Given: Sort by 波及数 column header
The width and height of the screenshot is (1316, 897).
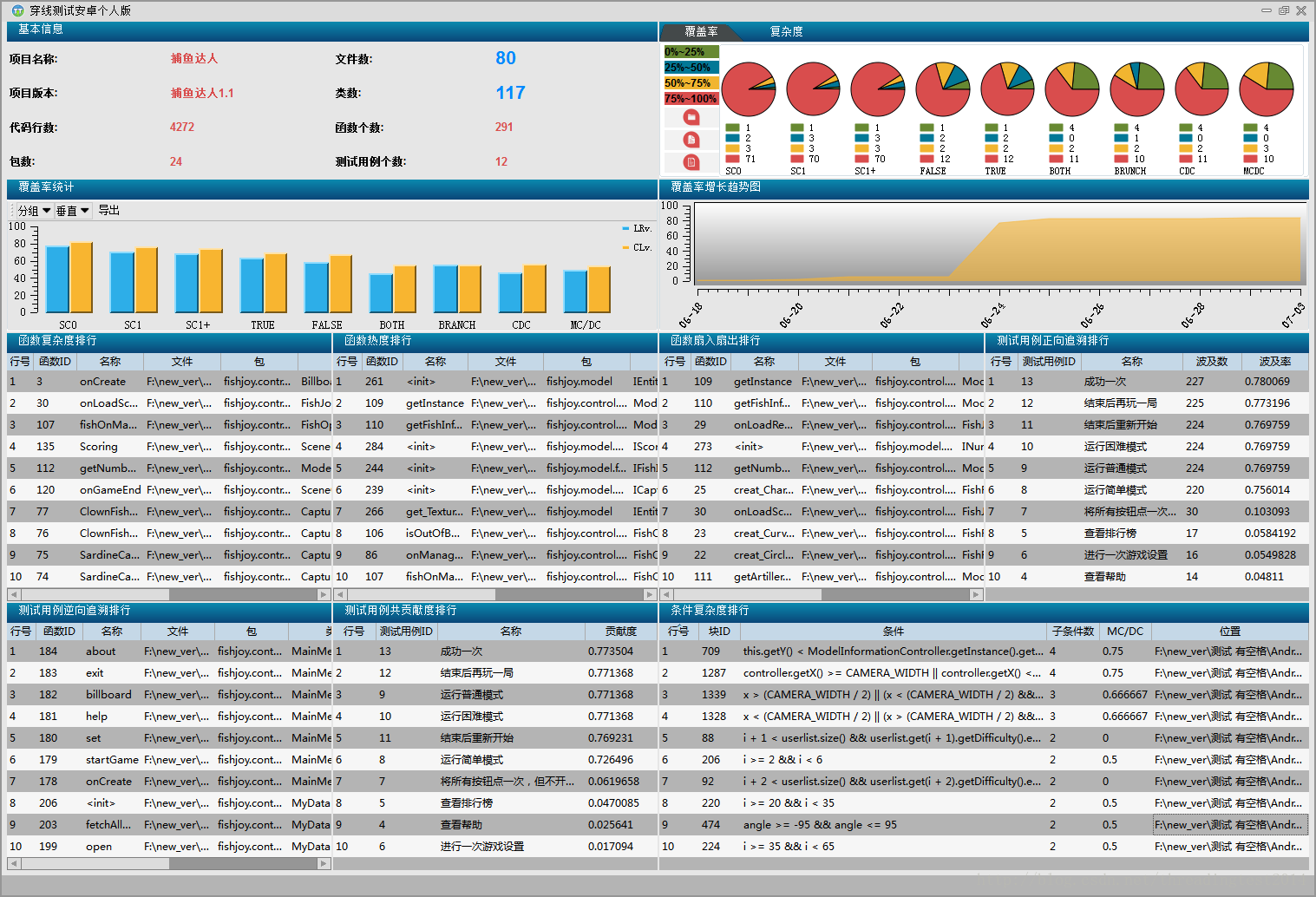Looking at the screenshot, I should pos(1212,362).
